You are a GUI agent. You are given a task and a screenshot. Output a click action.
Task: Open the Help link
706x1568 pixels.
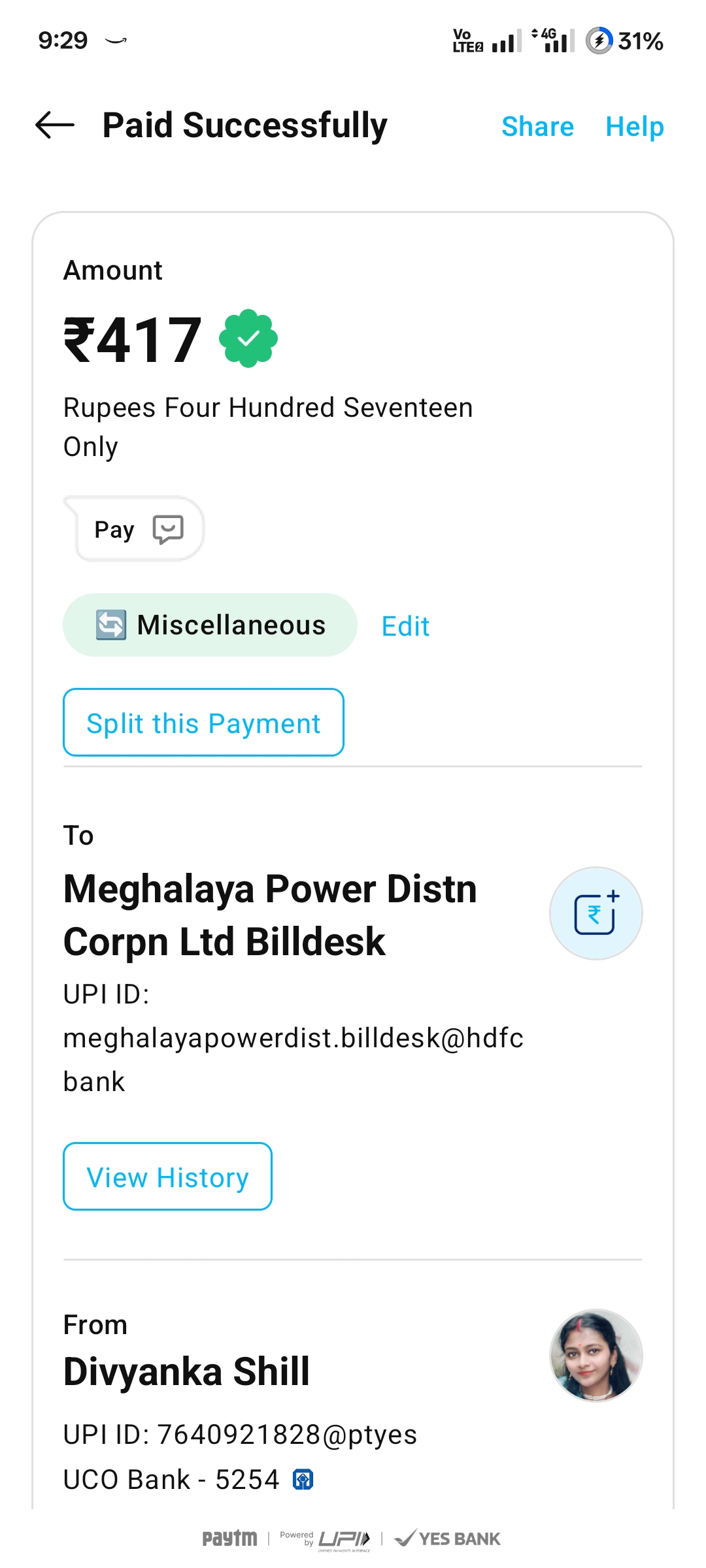(x=634, y=126)
